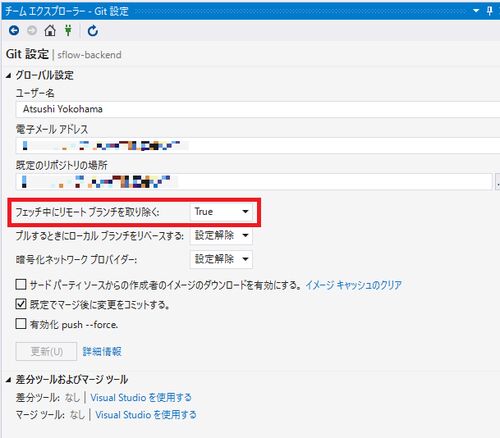Toggle the auto-hide pin icon
This screenshot has height=438, width=500.
(x=489, y=11)
